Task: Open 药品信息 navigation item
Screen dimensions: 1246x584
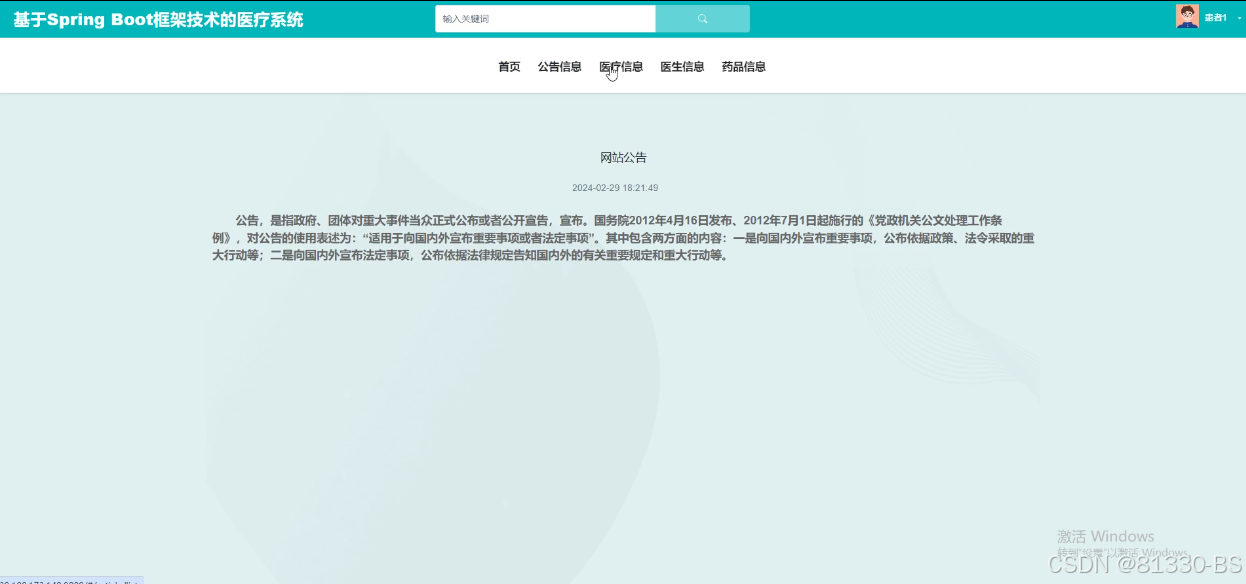Action: coord(744,67)
